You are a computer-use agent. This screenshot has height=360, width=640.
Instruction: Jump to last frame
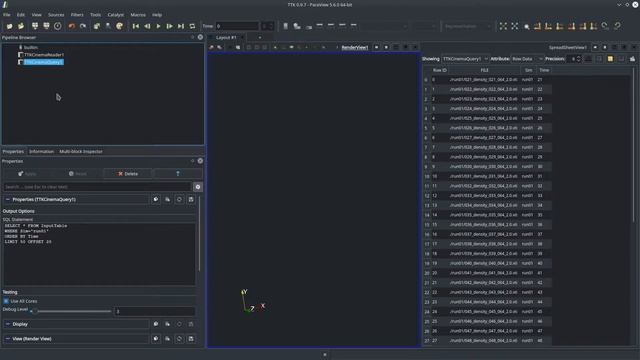point(181,26)
